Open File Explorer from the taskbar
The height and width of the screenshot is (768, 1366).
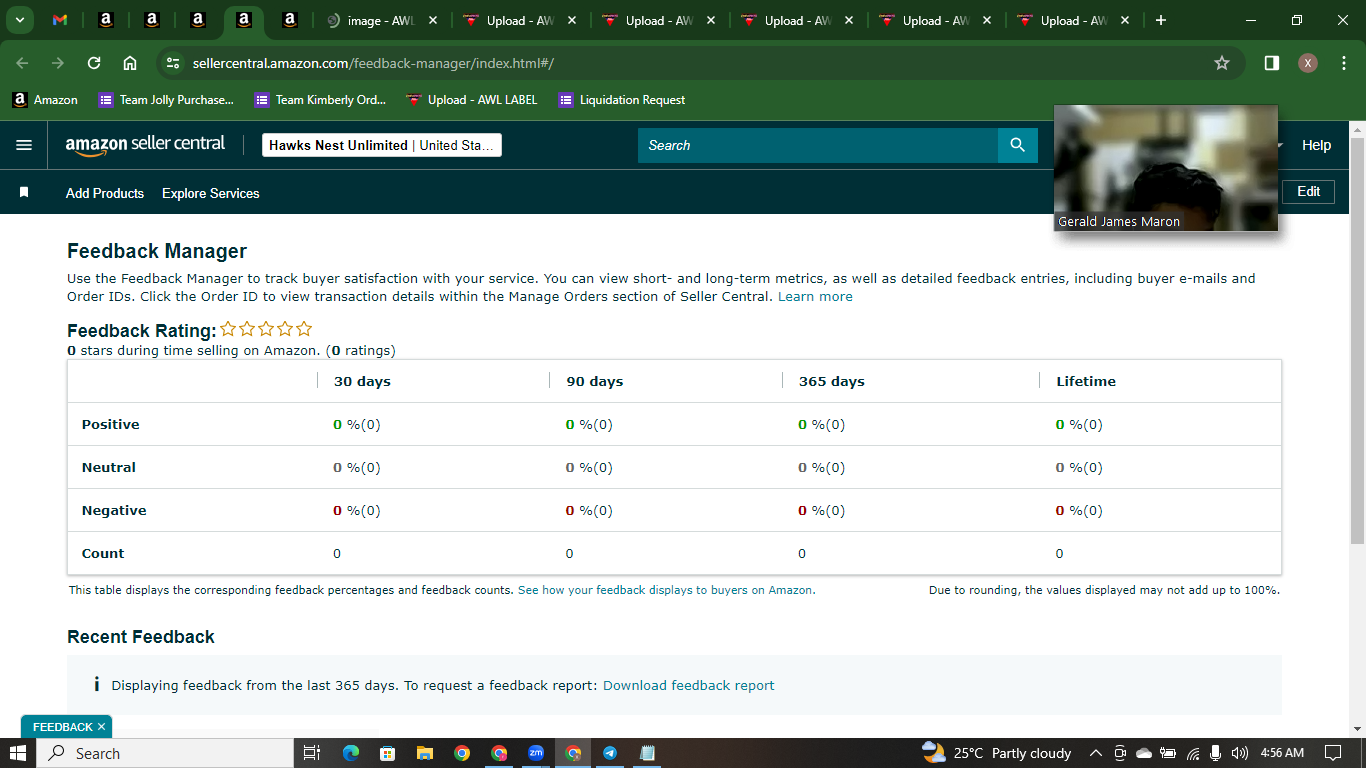coord(424,753)
